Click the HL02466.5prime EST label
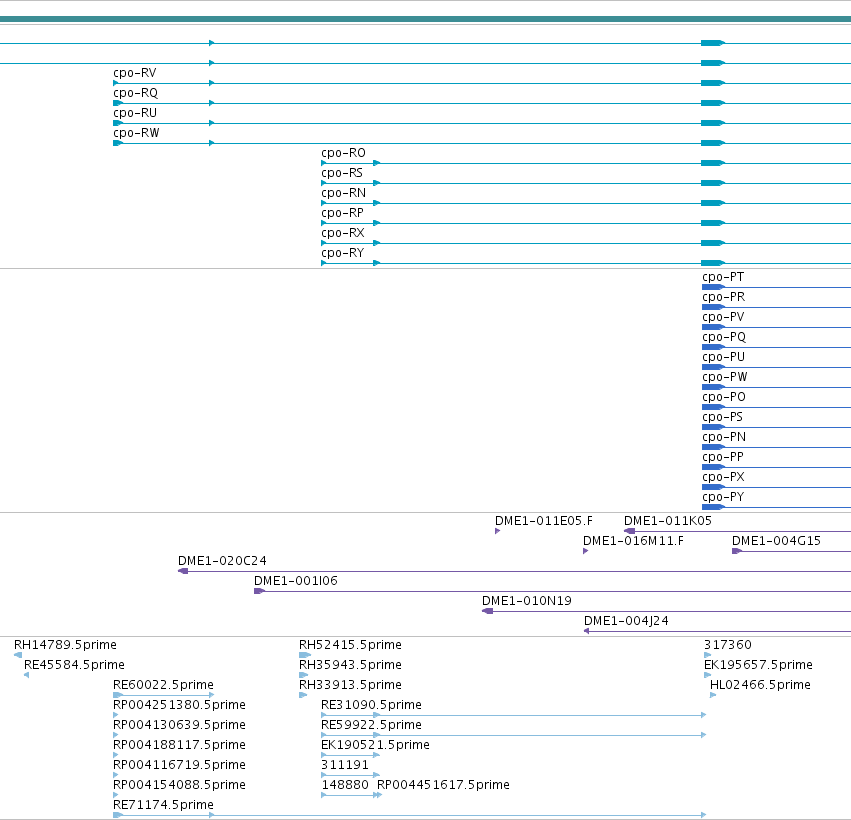Viewport: 851px width, 820px height. coord(760,685)
